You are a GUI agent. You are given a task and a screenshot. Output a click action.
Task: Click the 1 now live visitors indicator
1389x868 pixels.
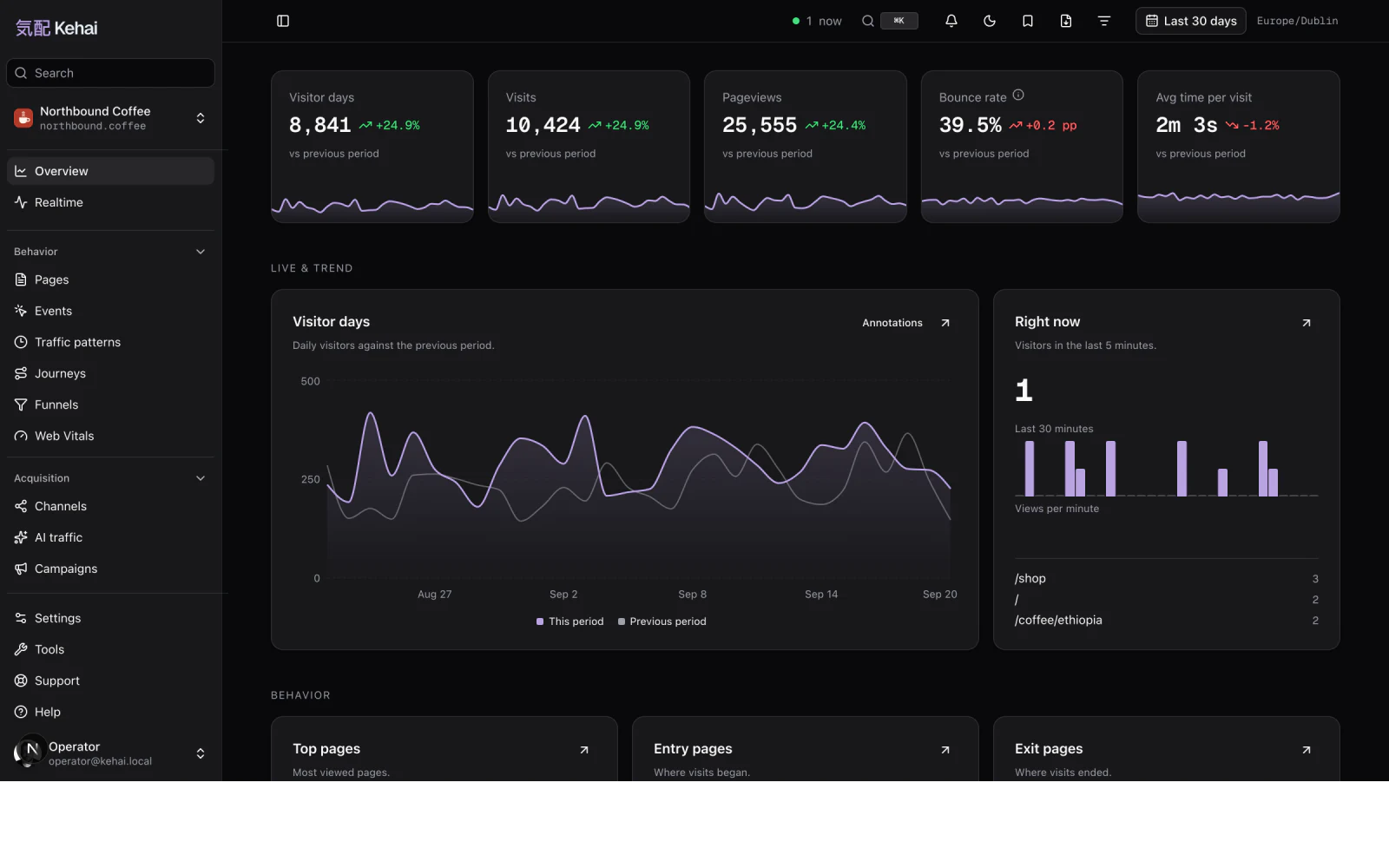click(x=817, y=21)
